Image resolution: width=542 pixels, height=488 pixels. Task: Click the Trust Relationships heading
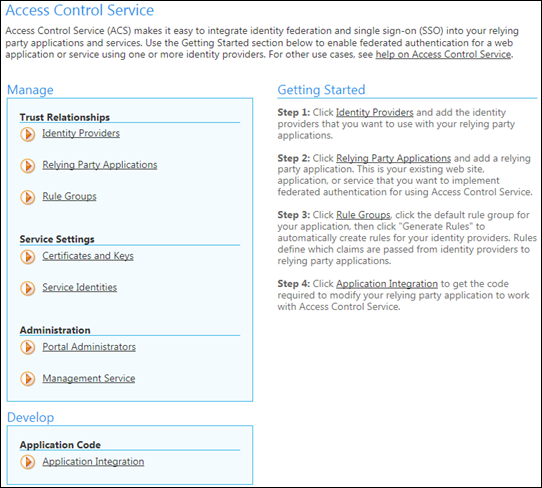[x=65, y=117]
